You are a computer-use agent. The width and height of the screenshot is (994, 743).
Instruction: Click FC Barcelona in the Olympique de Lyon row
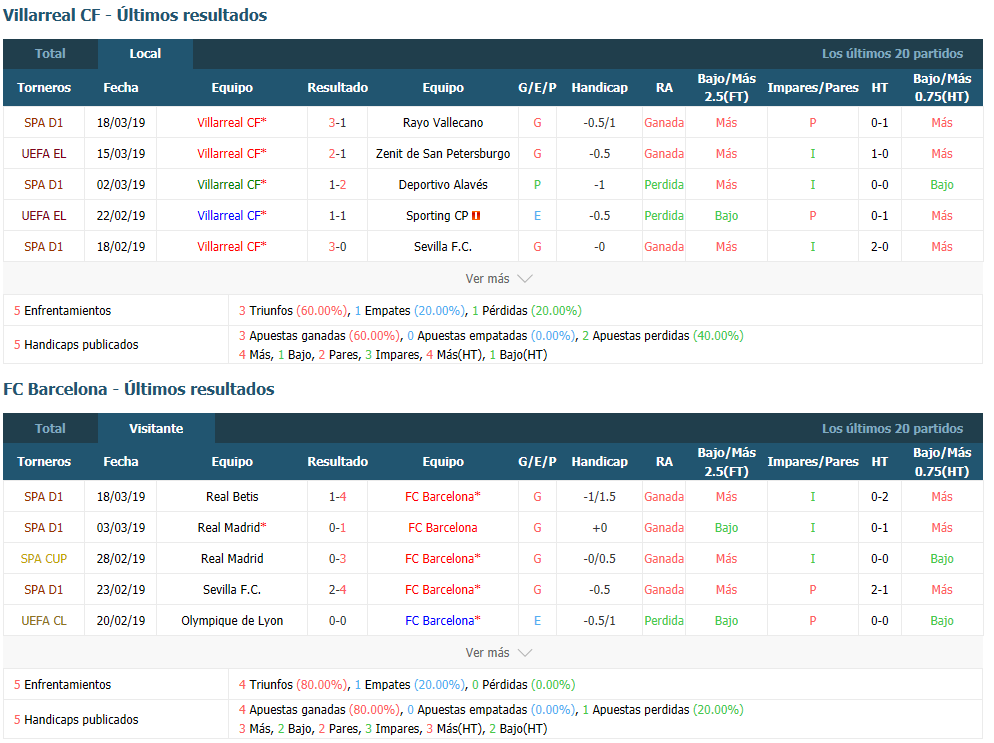point(439,621)
